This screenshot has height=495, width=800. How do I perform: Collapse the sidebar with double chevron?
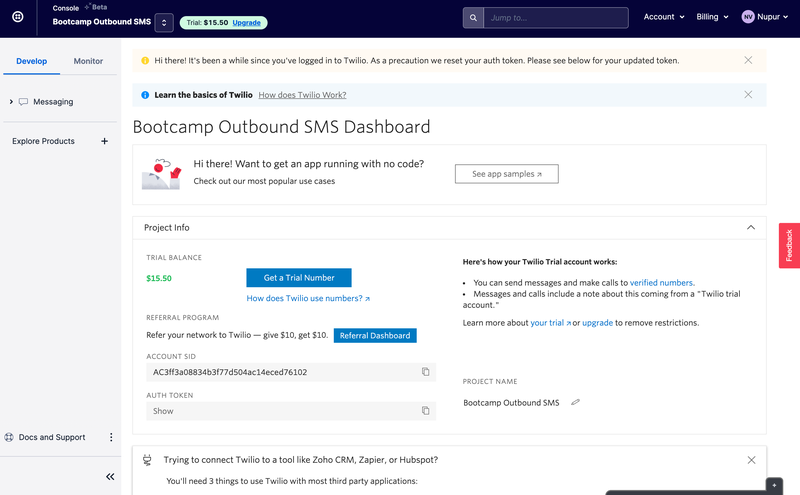(x=110, y=477)
